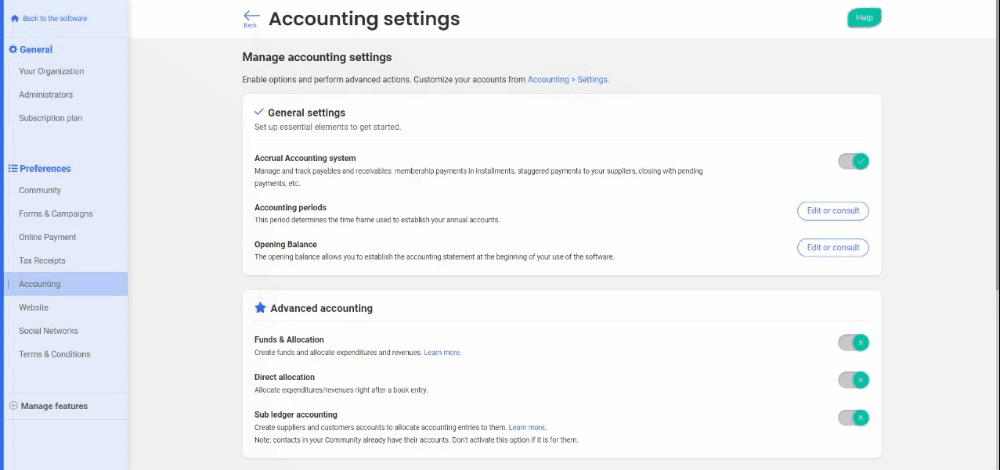Screen dimensions: 1000x470
Task: Open Tax Receipts preferences
Action: coord(42,261)
